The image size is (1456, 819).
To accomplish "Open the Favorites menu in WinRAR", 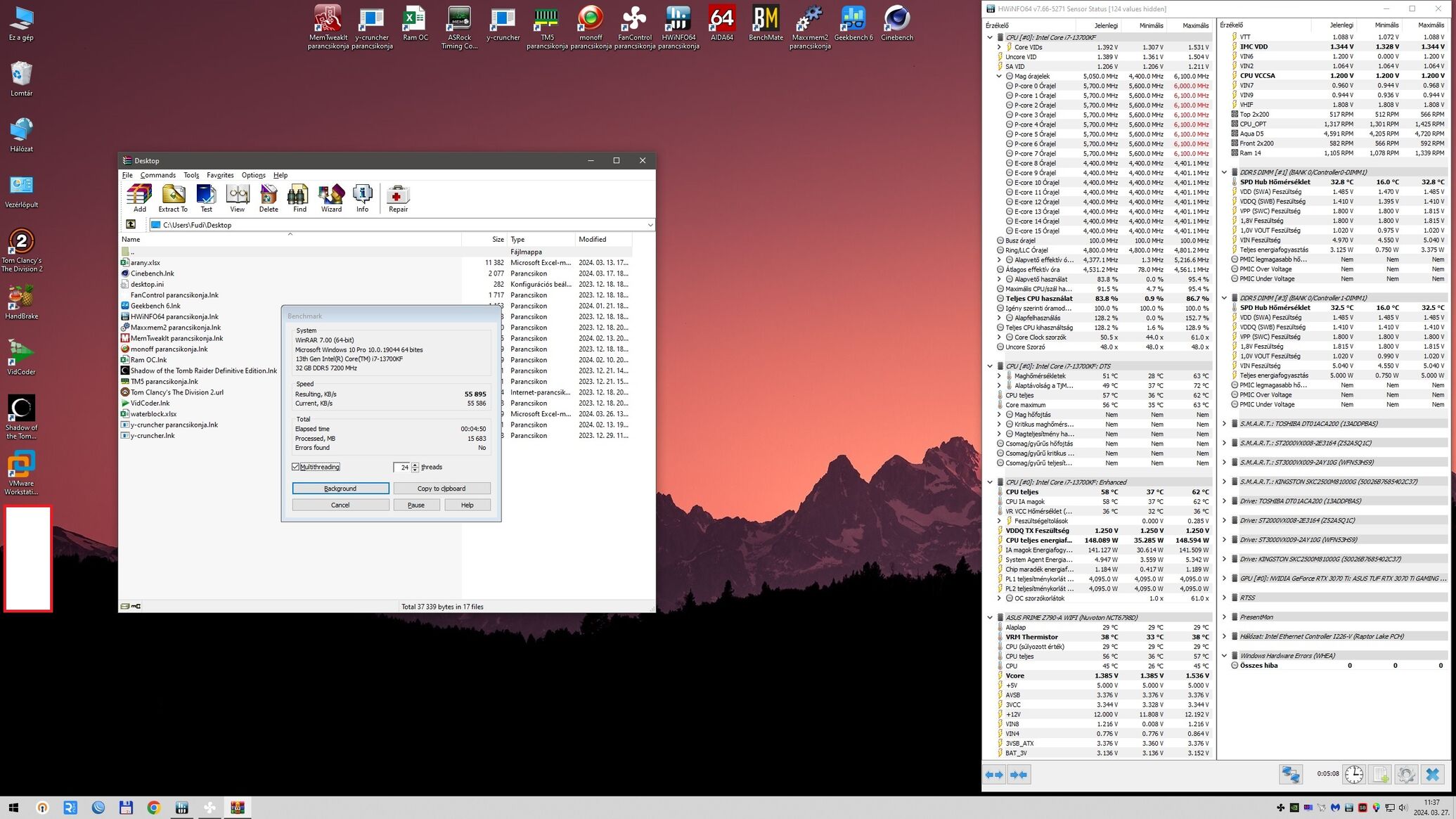I will coord(220,175).
